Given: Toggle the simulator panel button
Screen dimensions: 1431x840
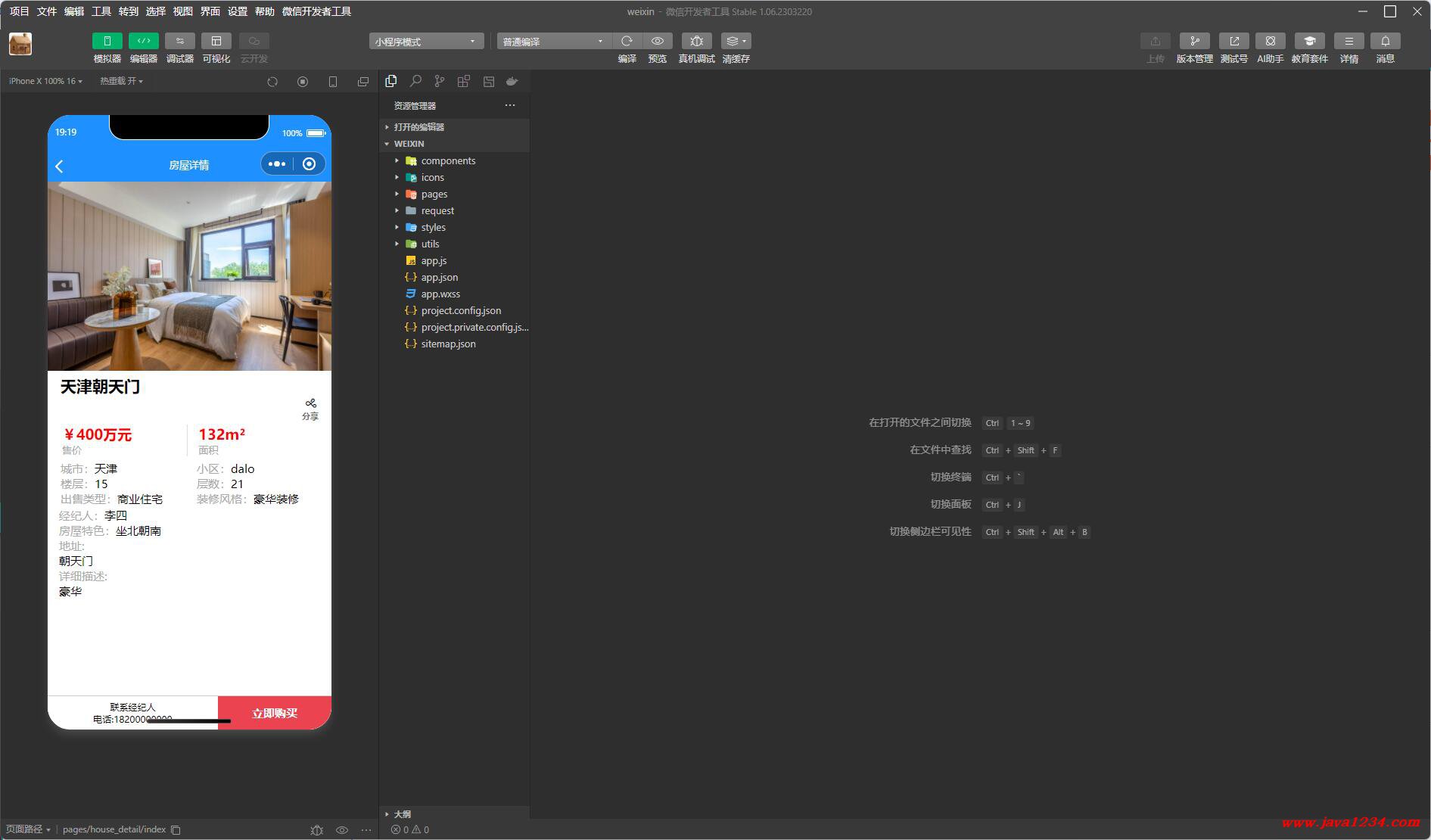Looking at the screenshot, I should tap(107, 42).
